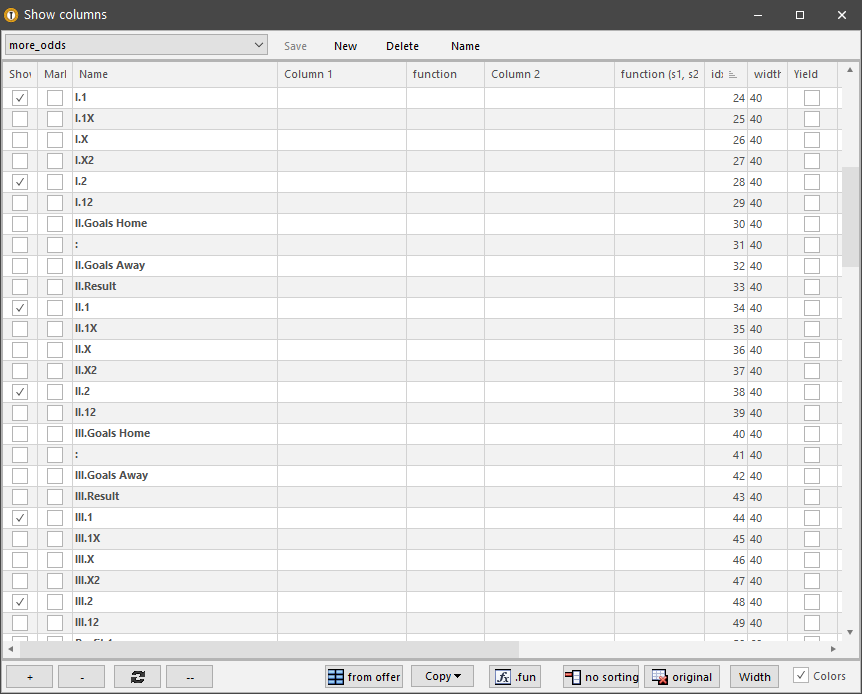Image resolution: width=862 pixels, height=694 pixels.
Task: Click the 'from offer' table icon button
Action: [363, 677]
